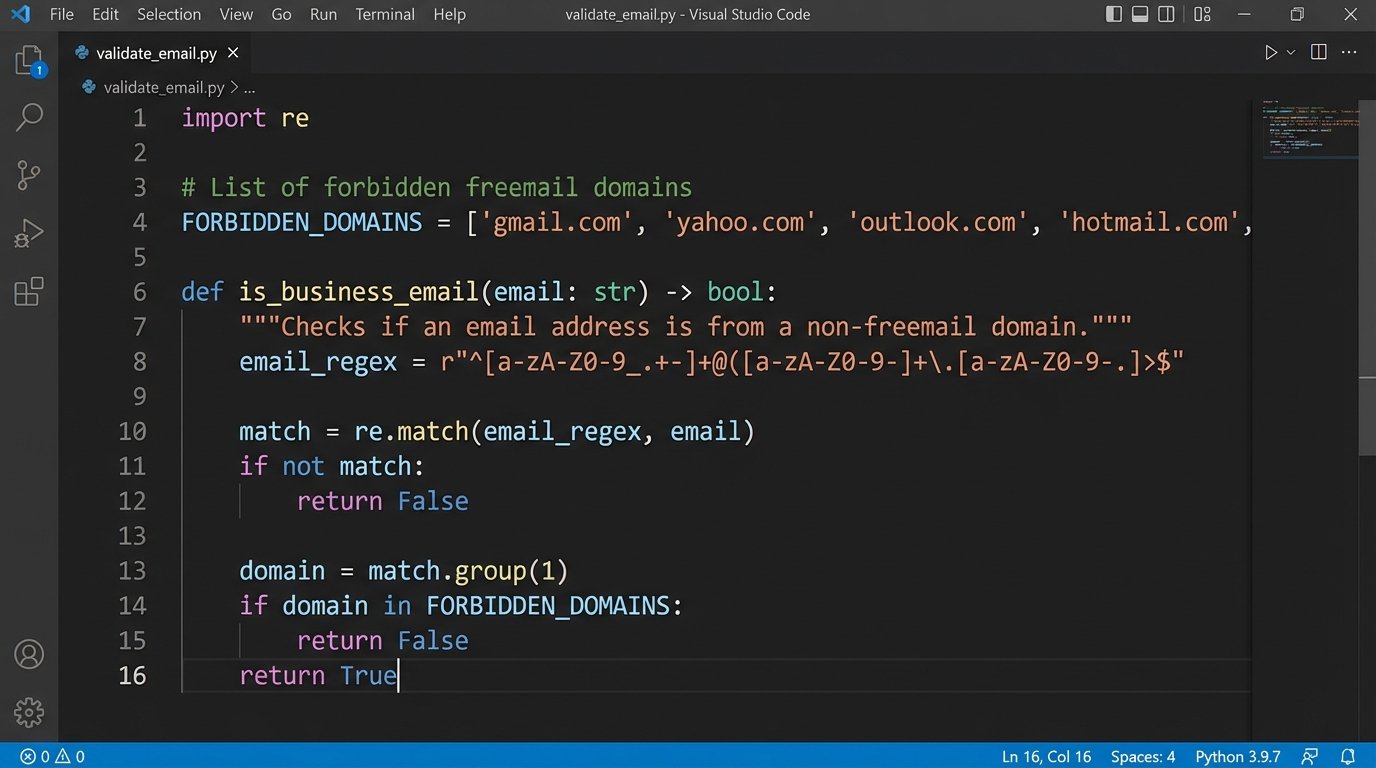This screenshot has width=1376, height=768.
Task: Click the notifications bell in status bar
Action: tap(1348, 756)
